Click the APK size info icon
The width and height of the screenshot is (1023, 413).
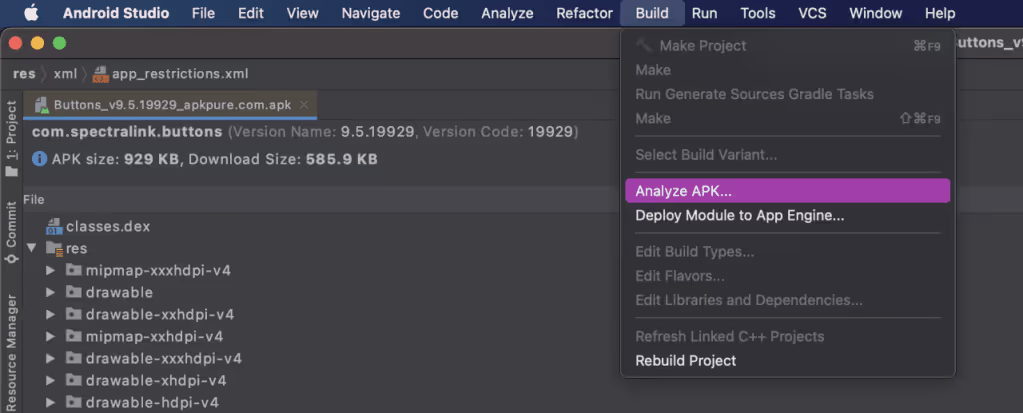tap(39, 159)
